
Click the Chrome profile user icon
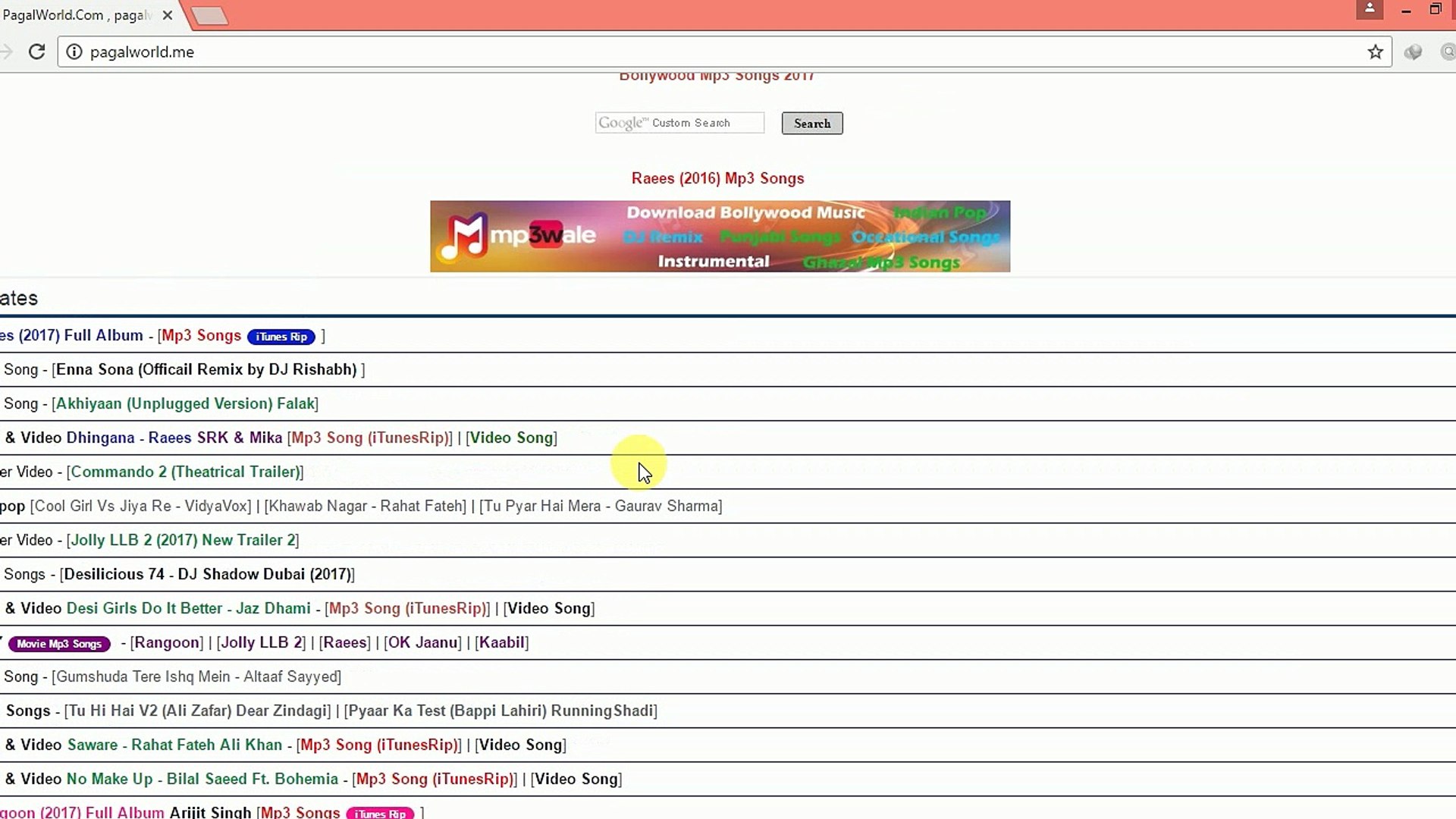[1370, 9]
